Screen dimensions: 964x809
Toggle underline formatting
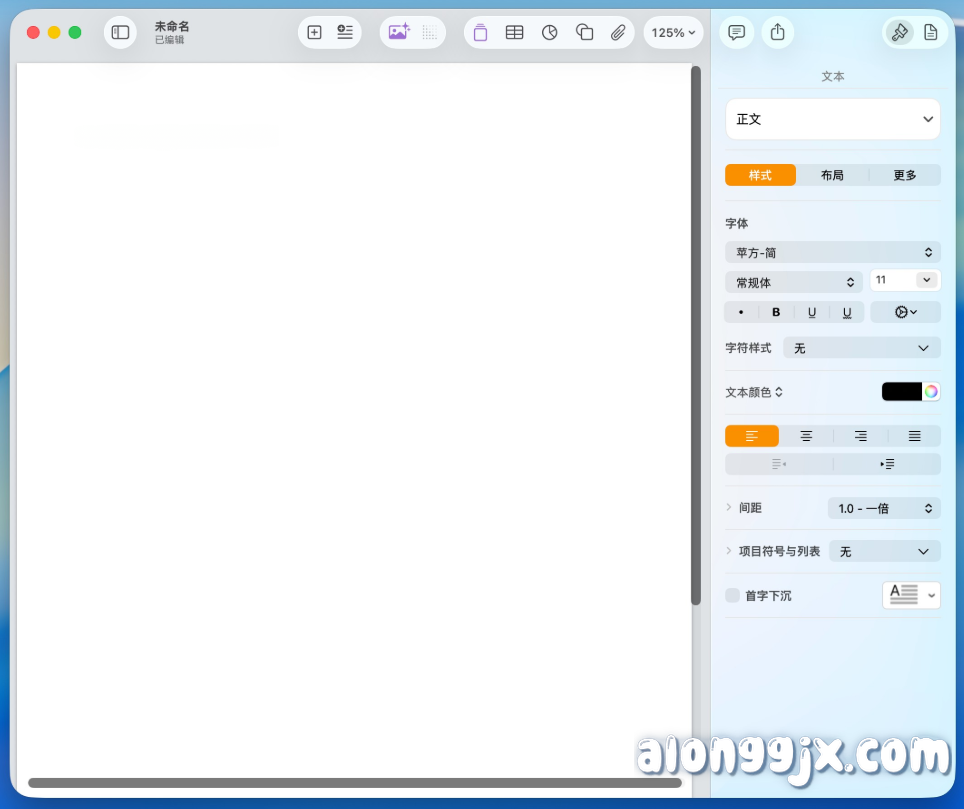812,312
